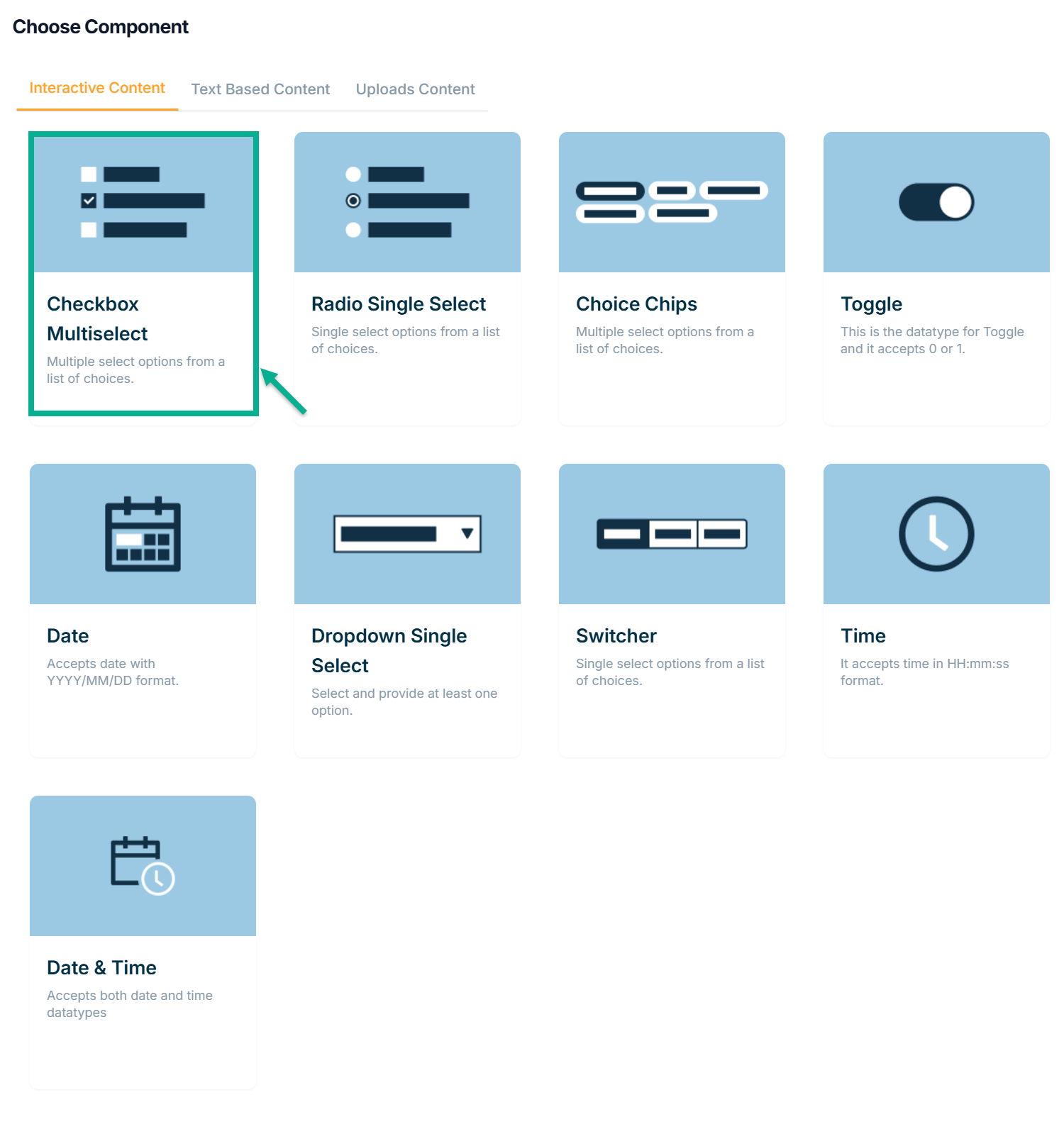The height and width of the screenshot is (1124, 1064).
Task: Open the Dropdown Single Select title
Action: click(x=389, y=650)
